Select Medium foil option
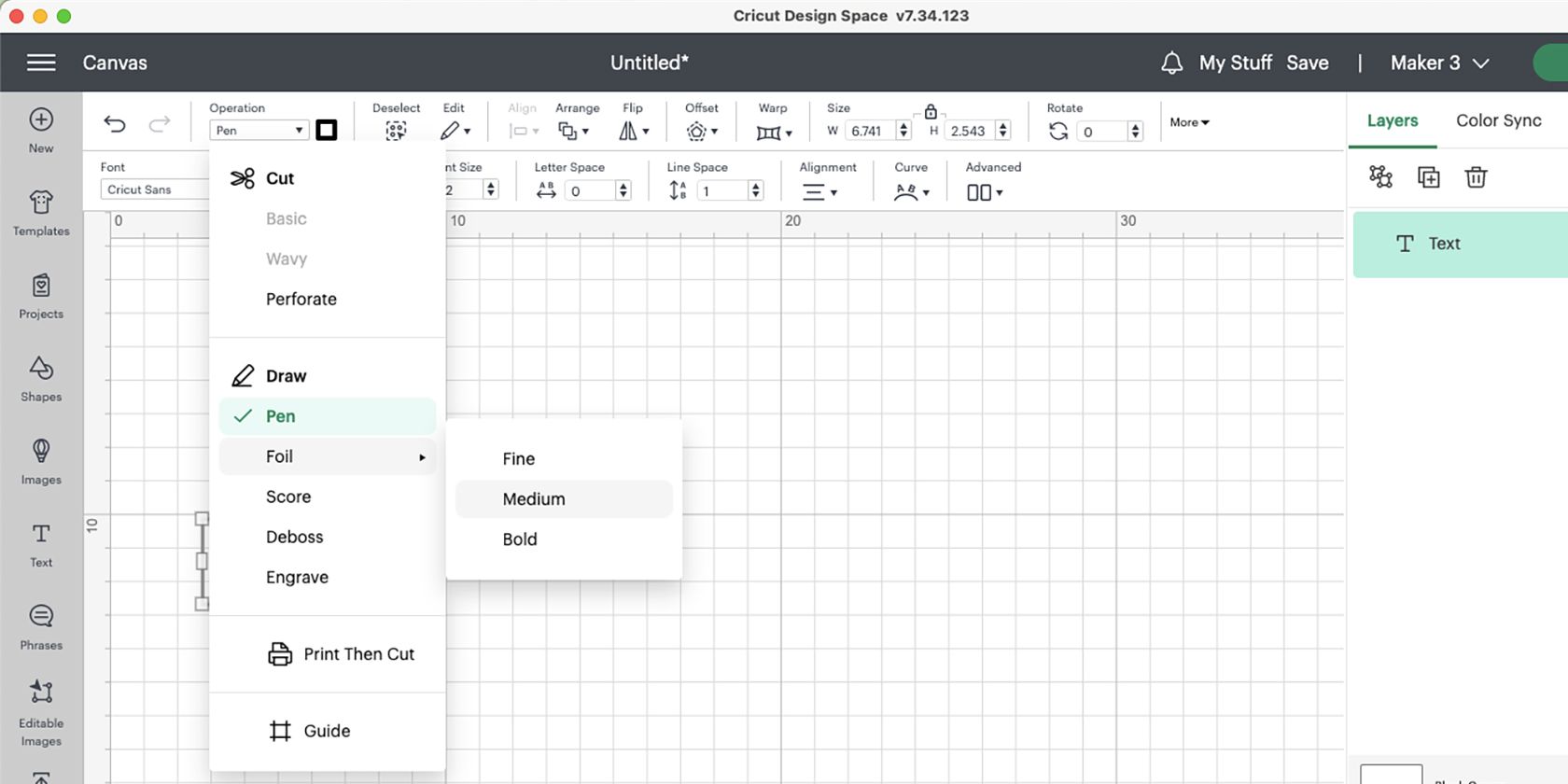The image size is (1568, 784). 564,499
